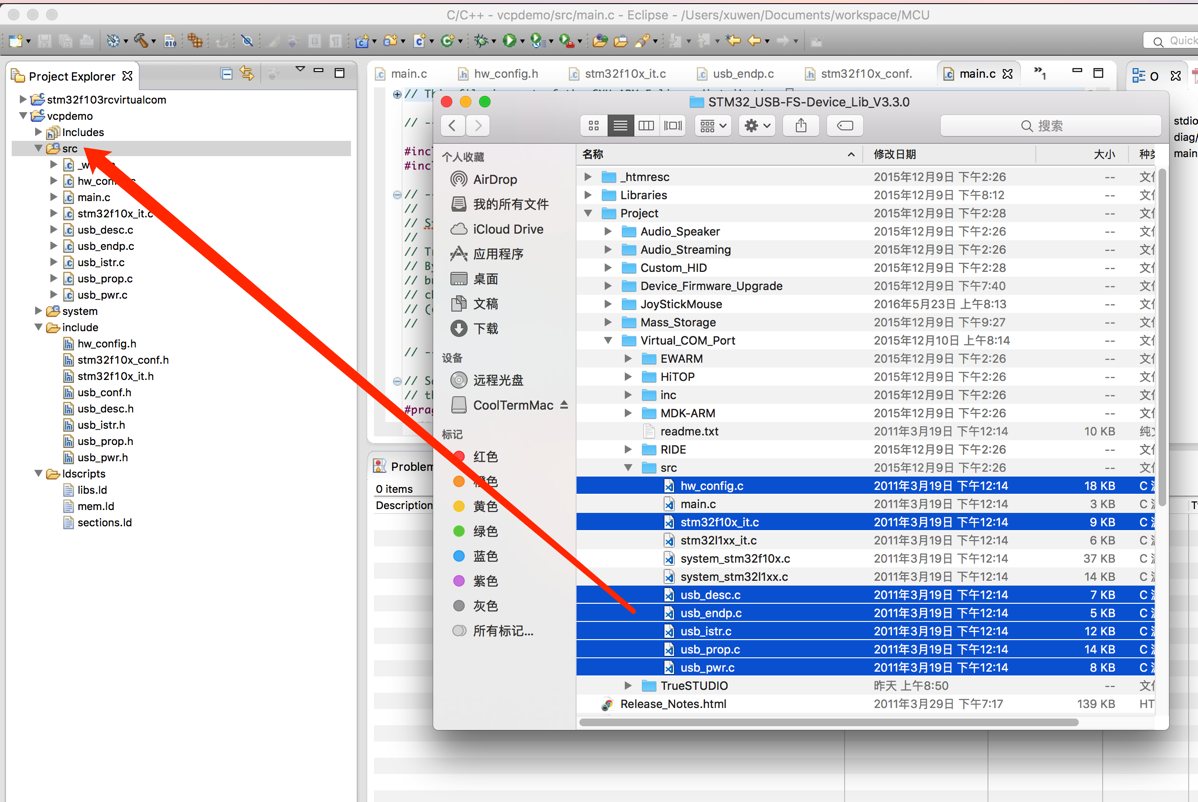Expand the system folder in Project Explorer

tap(38, 311)
